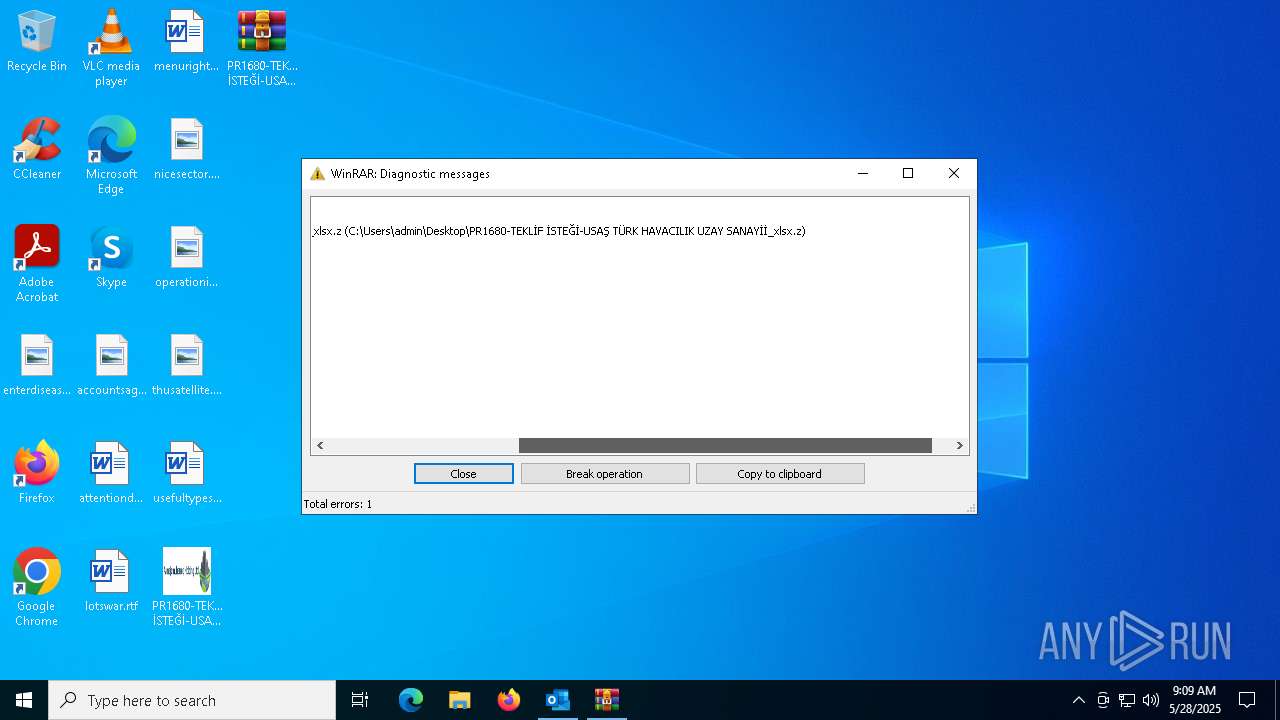Open the Windows Start menu

(24, 700)
